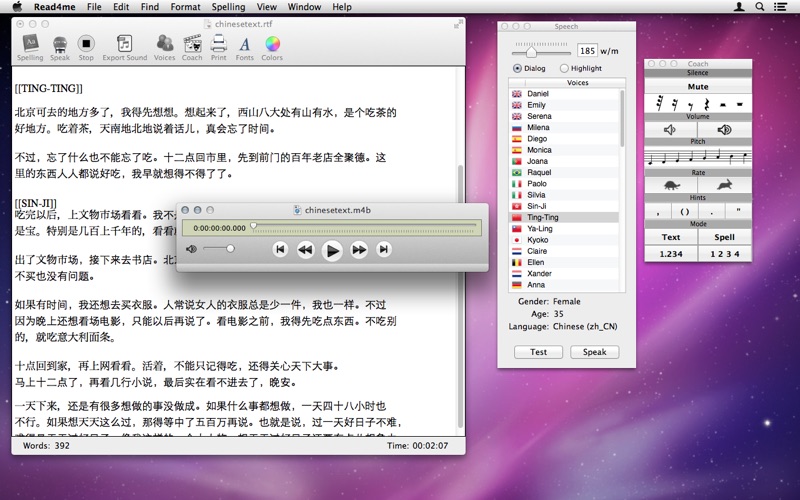
Task: Open the Spelling menu in the menu bar
Action: (228, 7)
